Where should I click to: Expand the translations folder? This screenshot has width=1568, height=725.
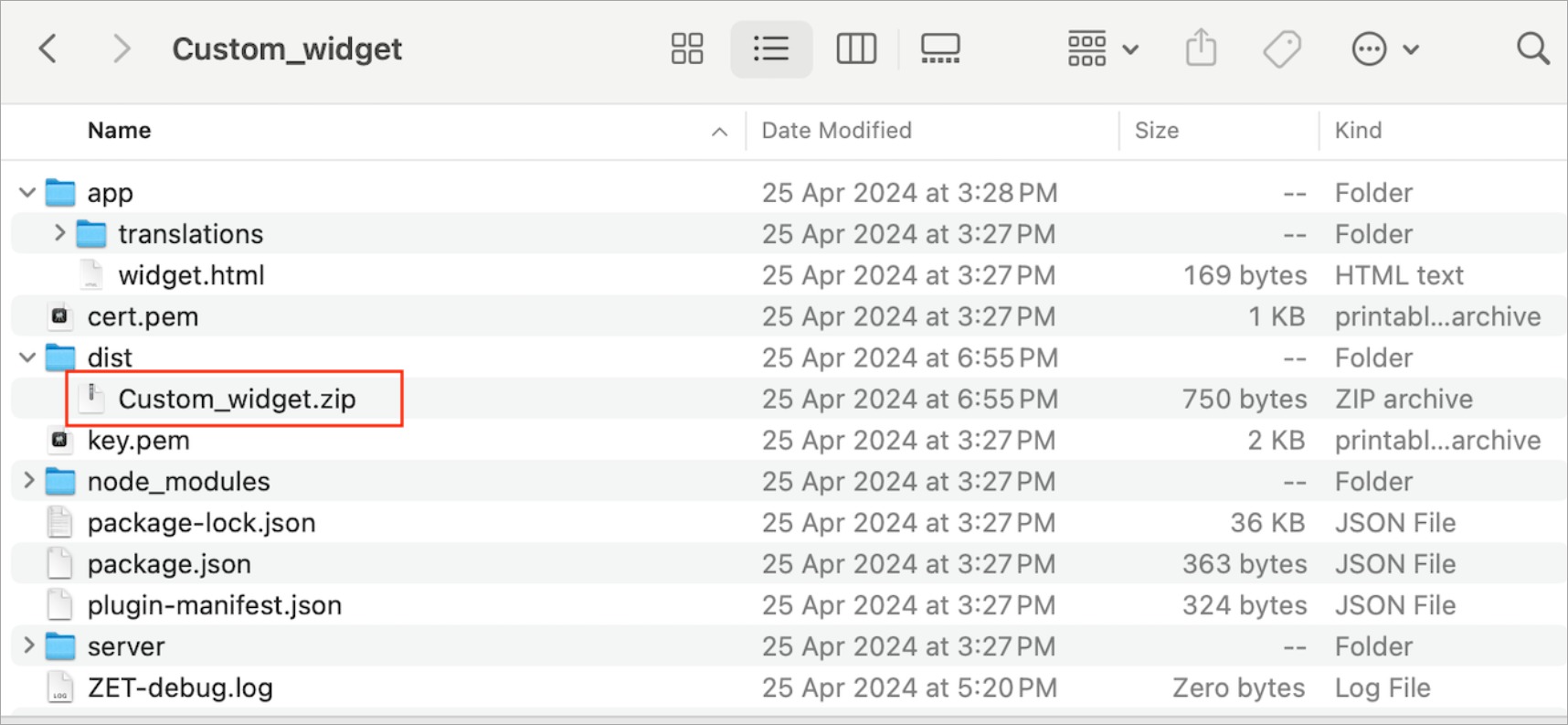coord(59,234)
